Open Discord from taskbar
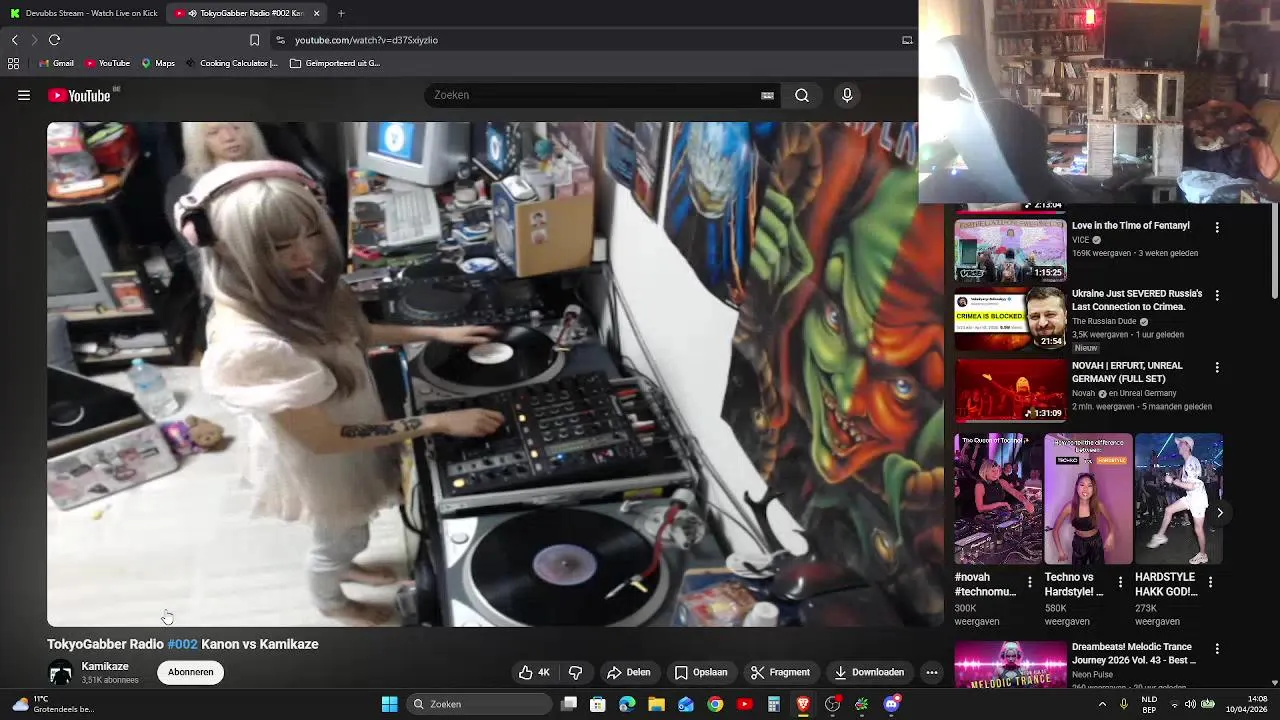 click(891, 704)
